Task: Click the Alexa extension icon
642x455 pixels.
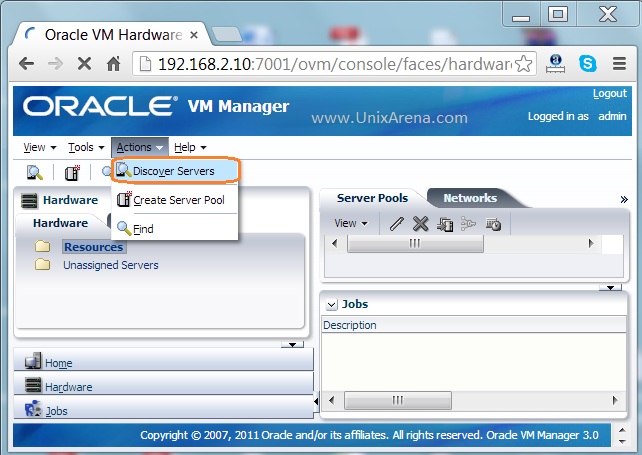Action: (x=556, y=63)
